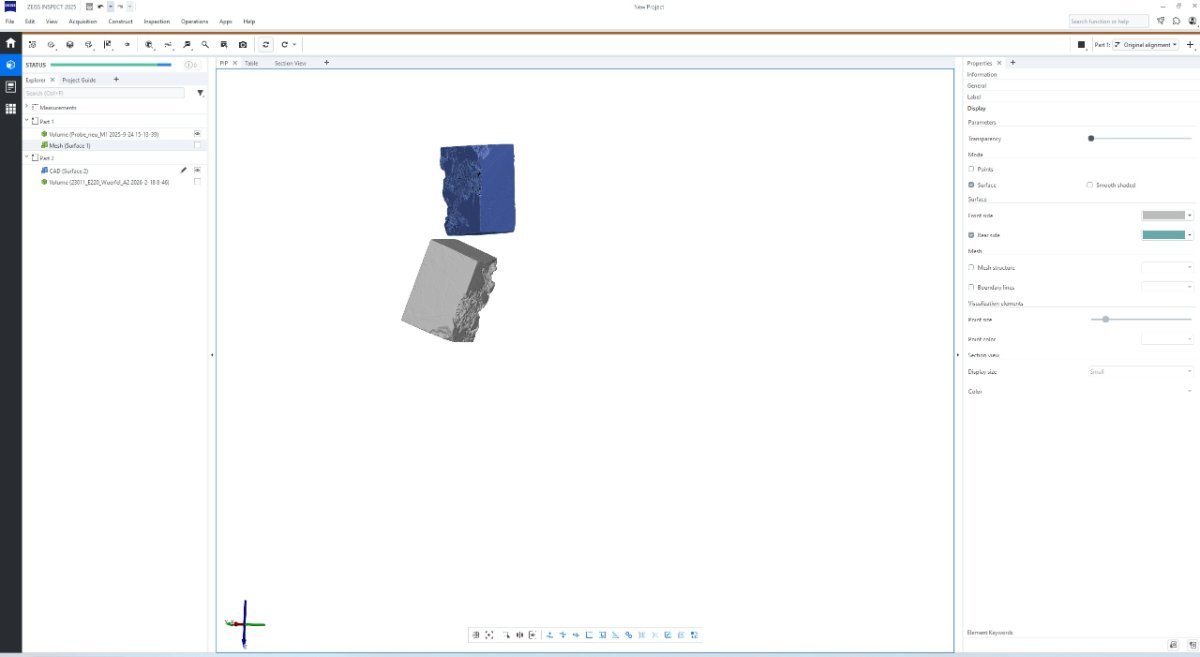Viewport: 1200px width, 657px height.
Task: Switch to the Section View tab
Action: point(290,63)
